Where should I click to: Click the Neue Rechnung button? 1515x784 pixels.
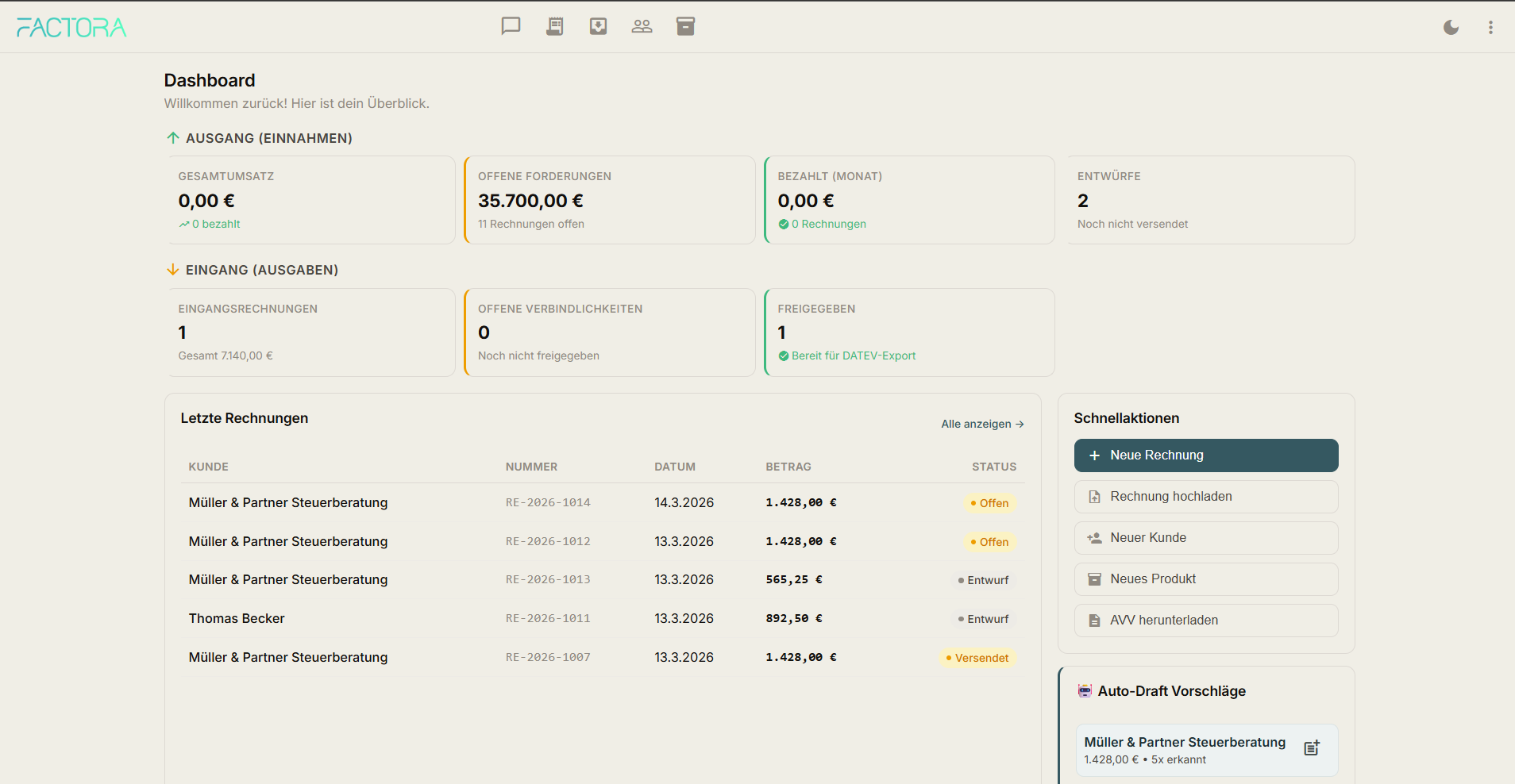coord(1205,455)
